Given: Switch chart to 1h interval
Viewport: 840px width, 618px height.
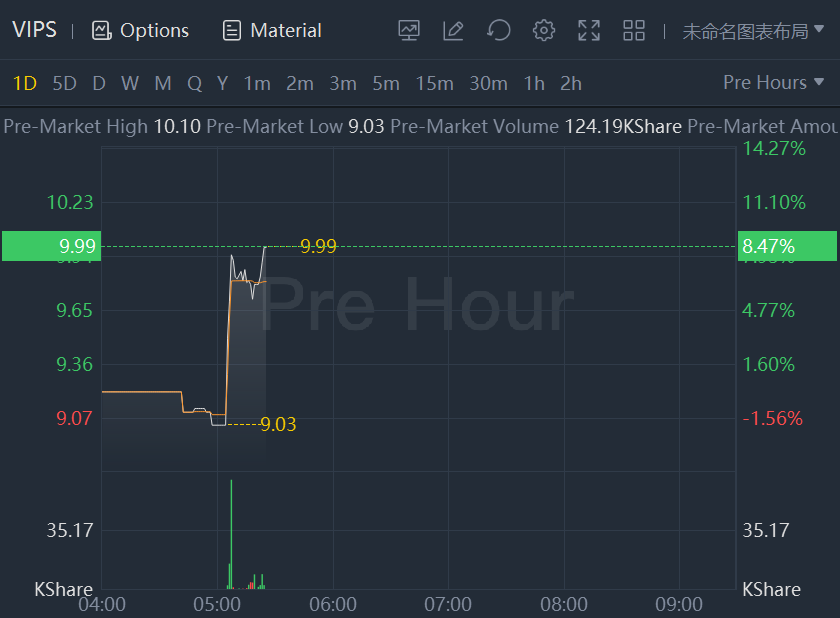Looking at the screenshot, I should pyautogui.click(x=534, y=83).
